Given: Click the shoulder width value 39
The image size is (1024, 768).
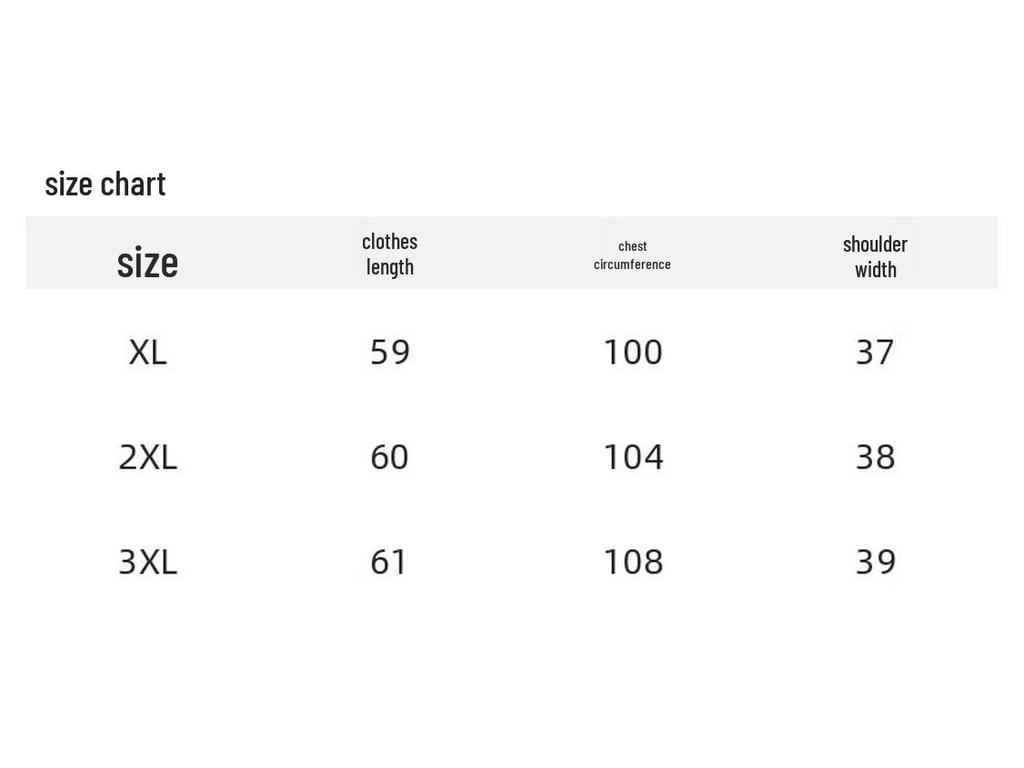Looking at the screenshot, I should (875, 562).
